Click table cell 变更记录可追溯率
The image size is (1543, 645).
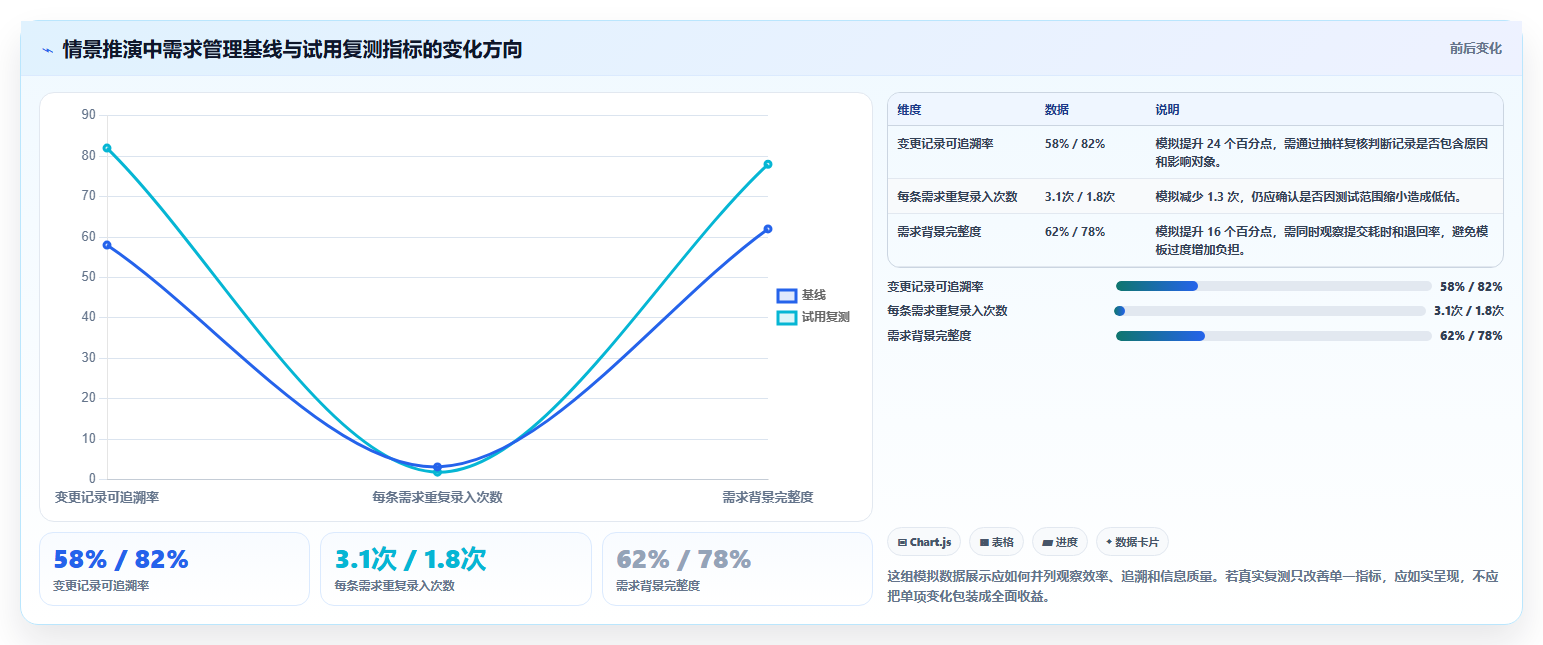click(945, 144)
